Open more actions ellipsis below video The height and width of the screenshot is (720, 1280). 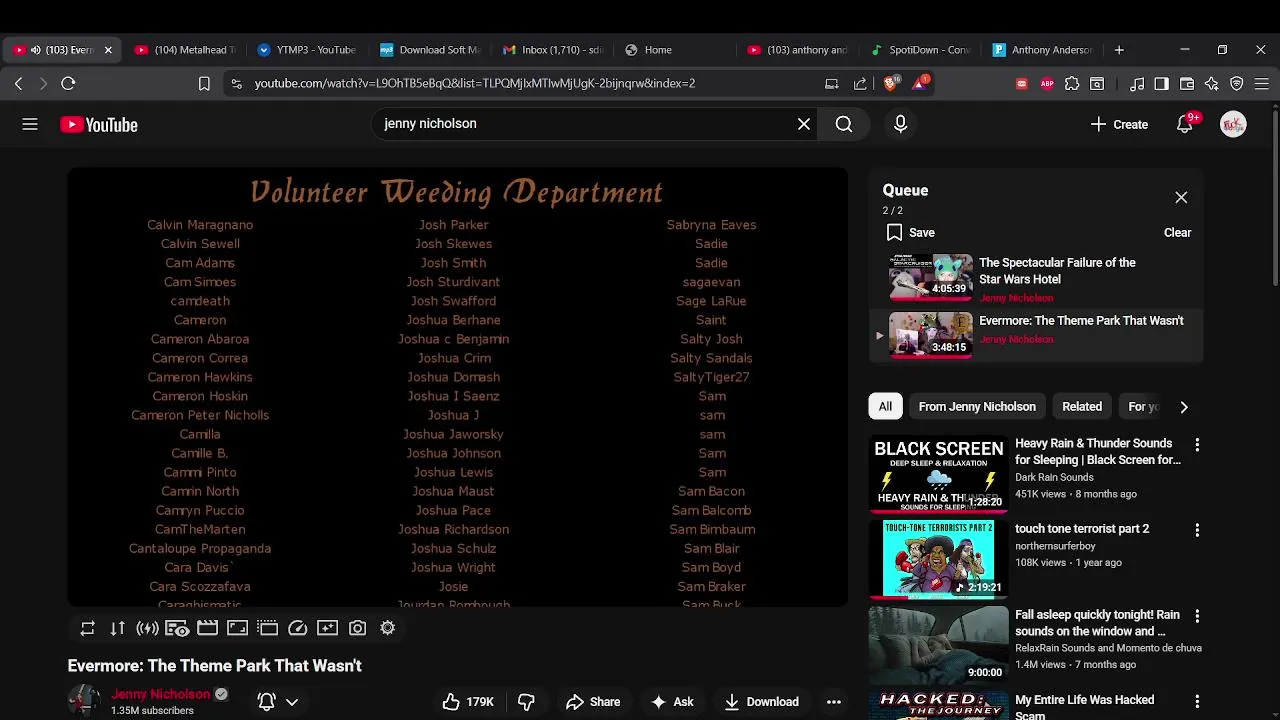coord(834,702)
